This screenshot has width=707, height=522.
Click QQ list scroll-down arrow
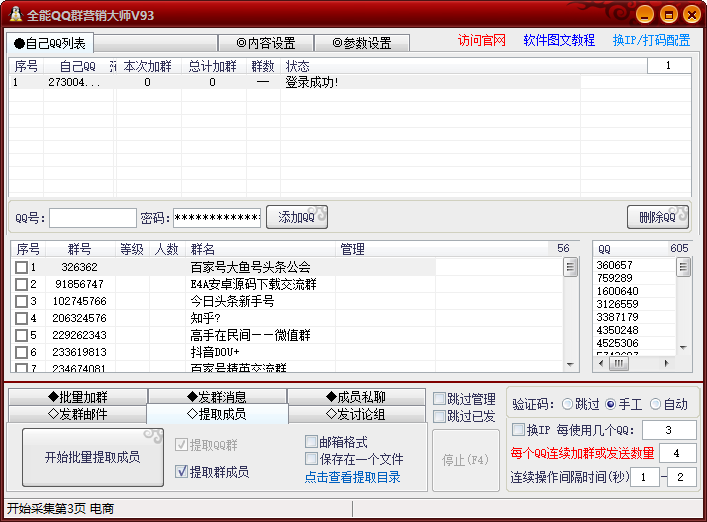pos(684,348)
